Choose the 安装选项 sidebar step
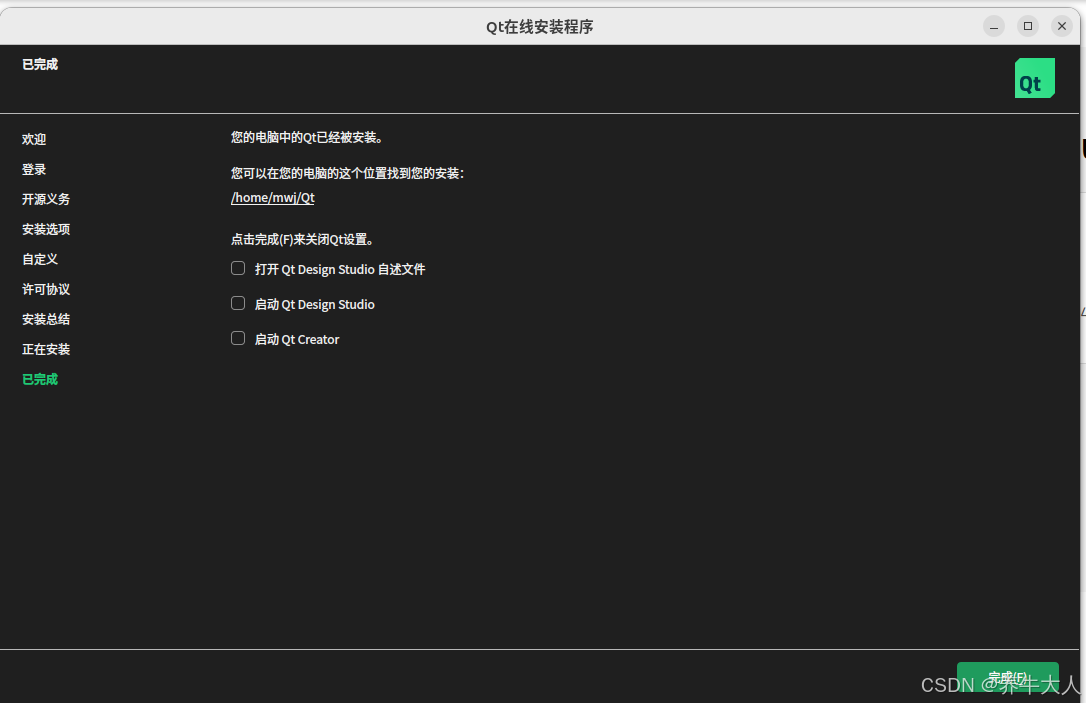Screen dimensions: 1086x703 tap(46, 229)
